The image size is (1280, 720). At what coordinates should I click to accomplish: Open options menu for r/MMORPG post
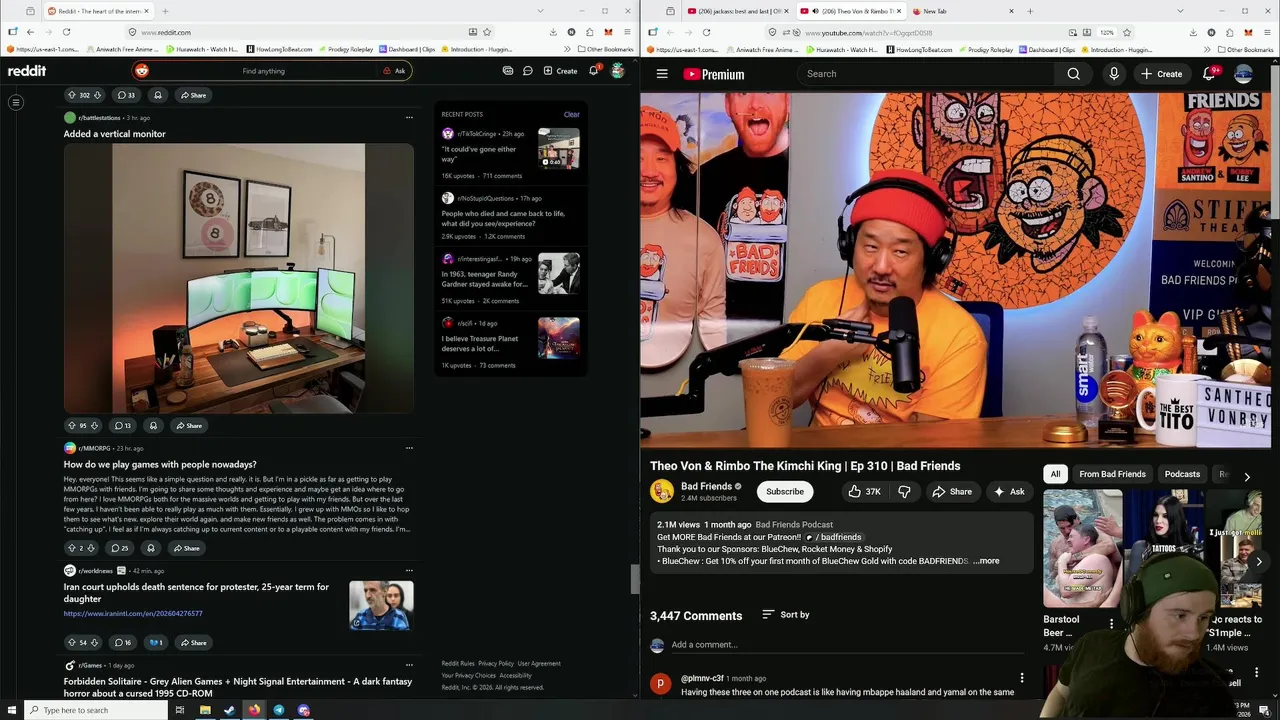[409, 448]
